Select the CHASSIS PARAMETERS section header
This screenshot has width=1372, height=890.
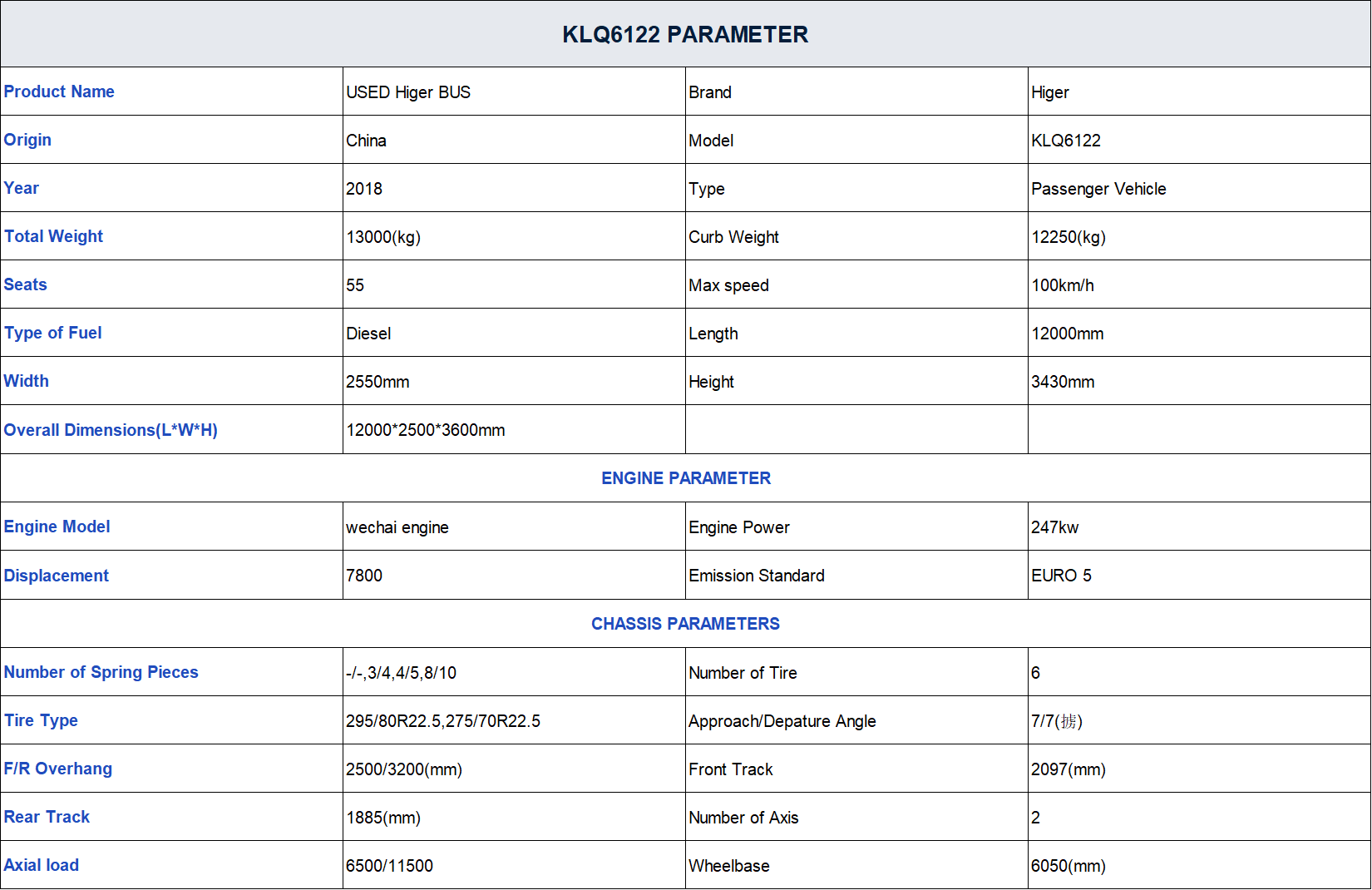pyautogui.click(x=685, y=624)
